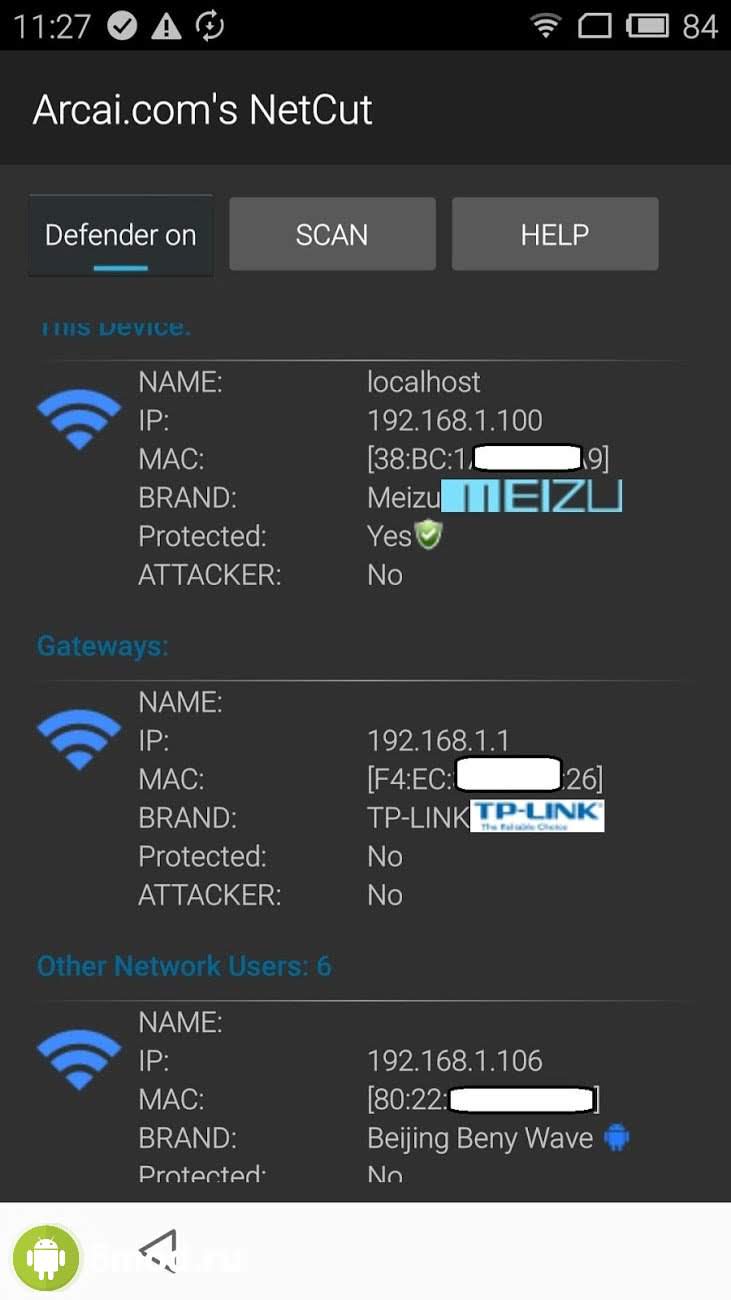Tap the gateway IP address 192.168.1.1
The width and height of the screenshot is (731, 1300).
(x=439, y=740)
